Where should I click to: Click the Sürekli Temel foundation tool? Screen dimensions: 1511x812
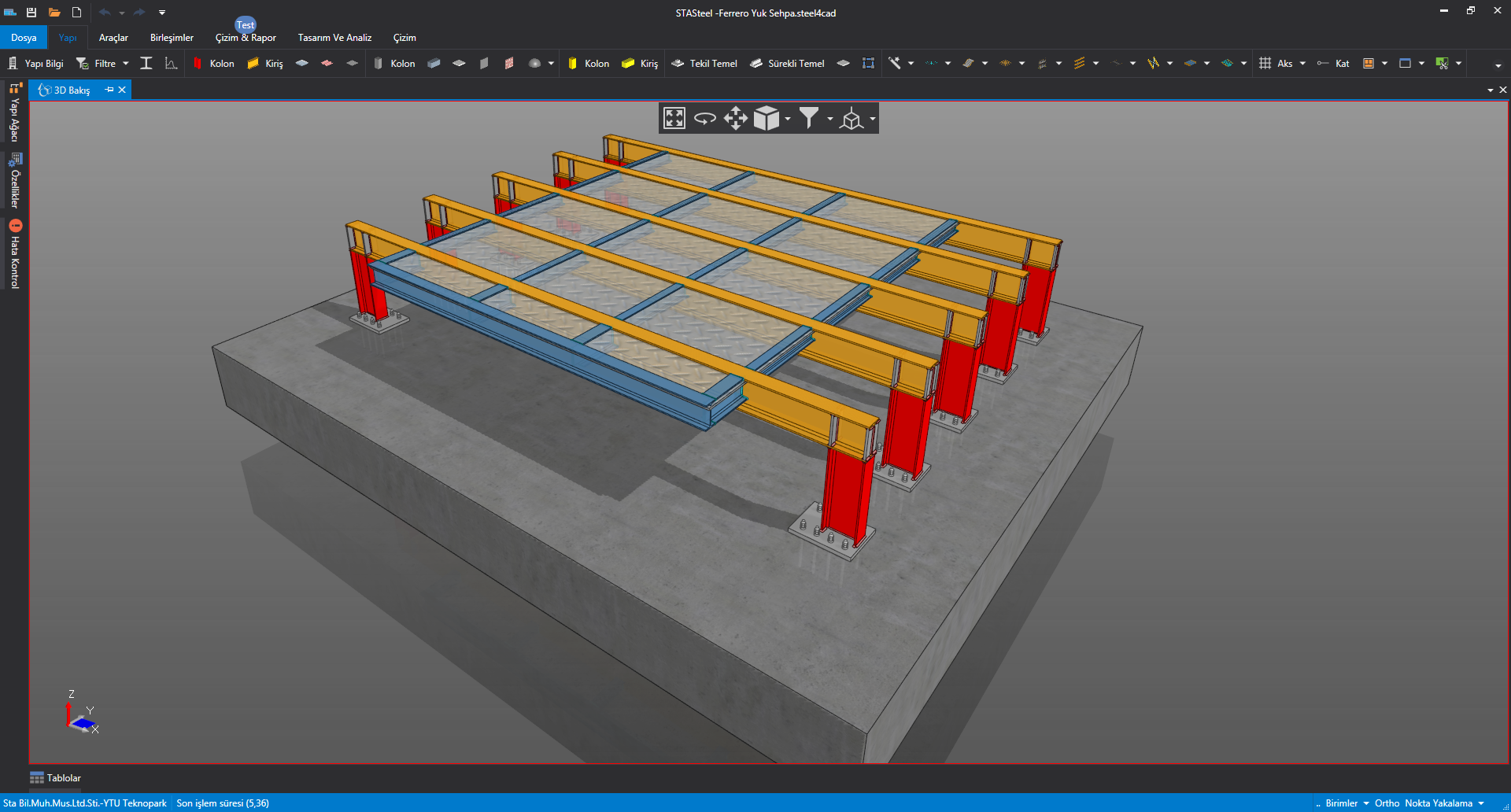pyautogui.click(x=787, y=64)
